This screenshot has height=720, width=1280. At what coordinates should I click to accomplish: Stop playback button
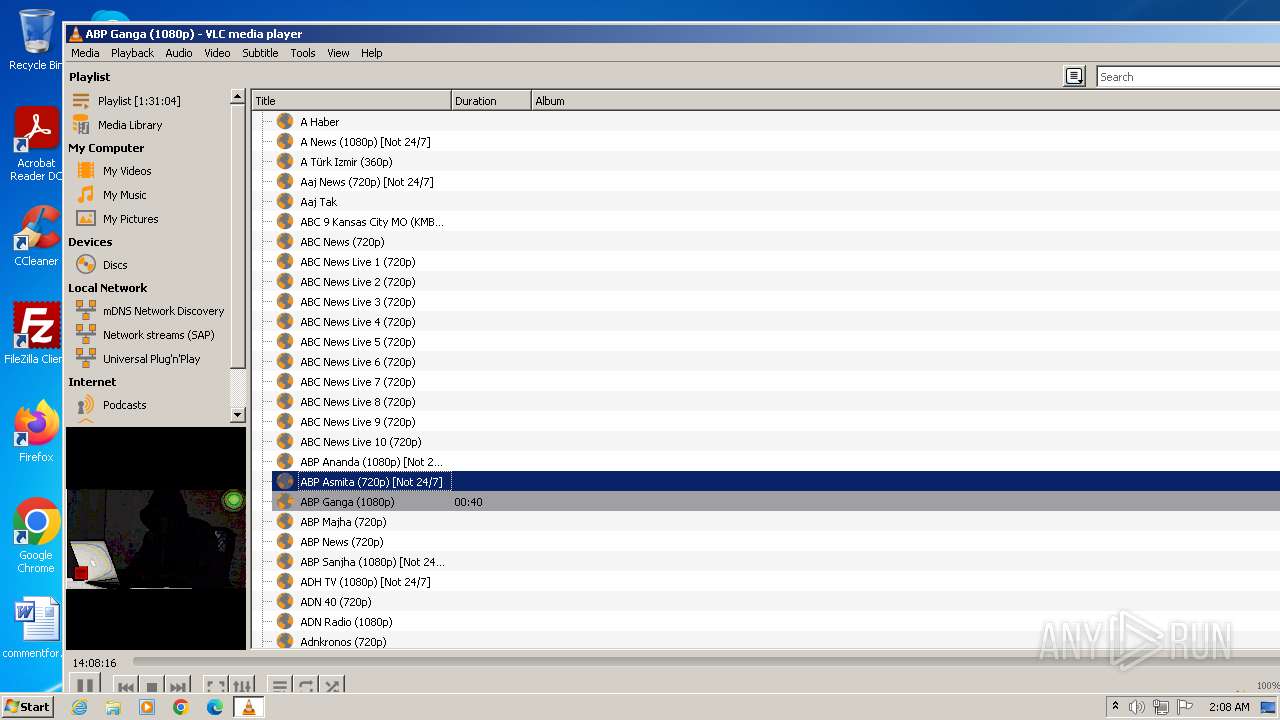click(x=152, y=686)
